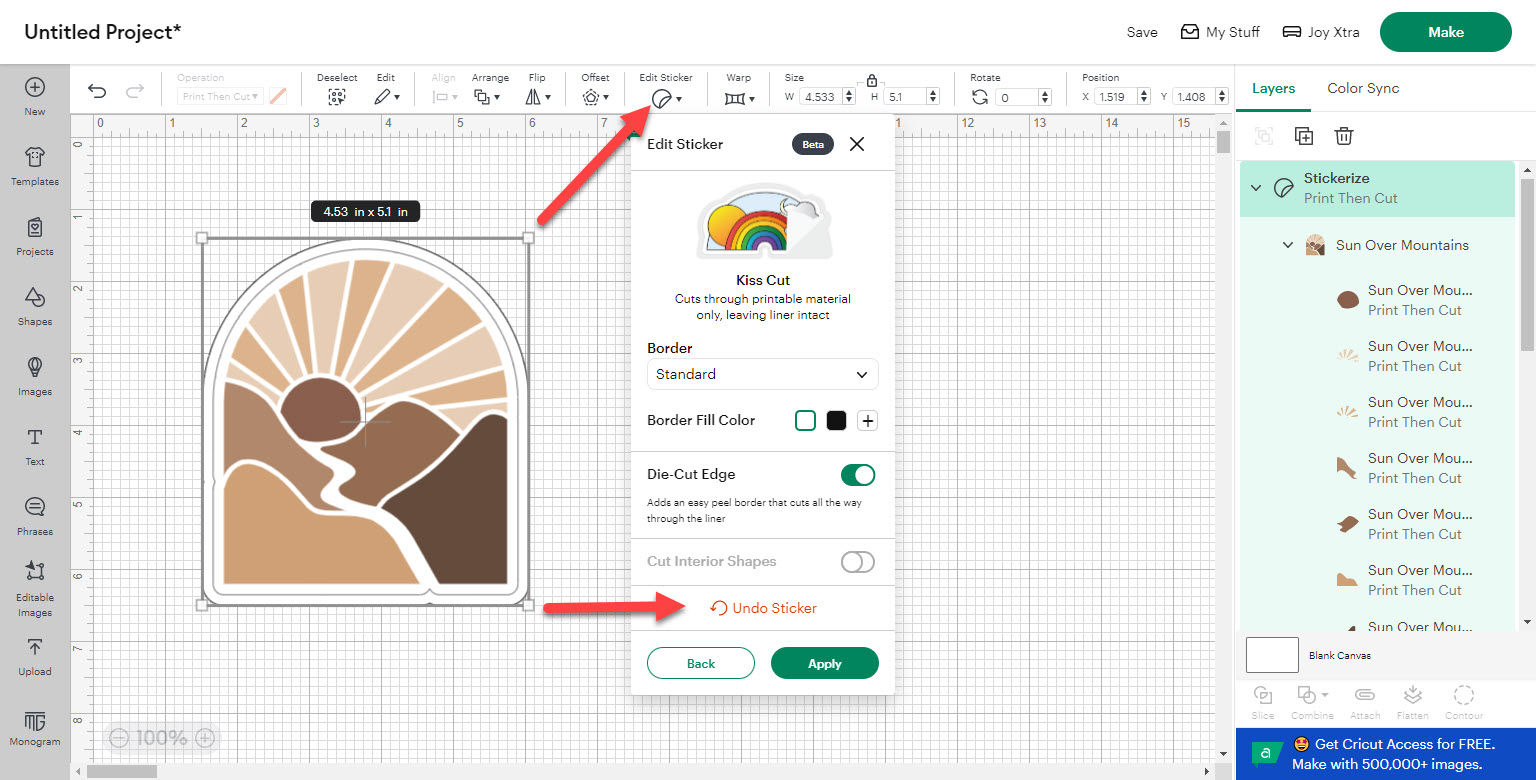Click the X position input field
Image resolution: width=1536 pixels, height=780 pixels.
tap(1117, 97)
